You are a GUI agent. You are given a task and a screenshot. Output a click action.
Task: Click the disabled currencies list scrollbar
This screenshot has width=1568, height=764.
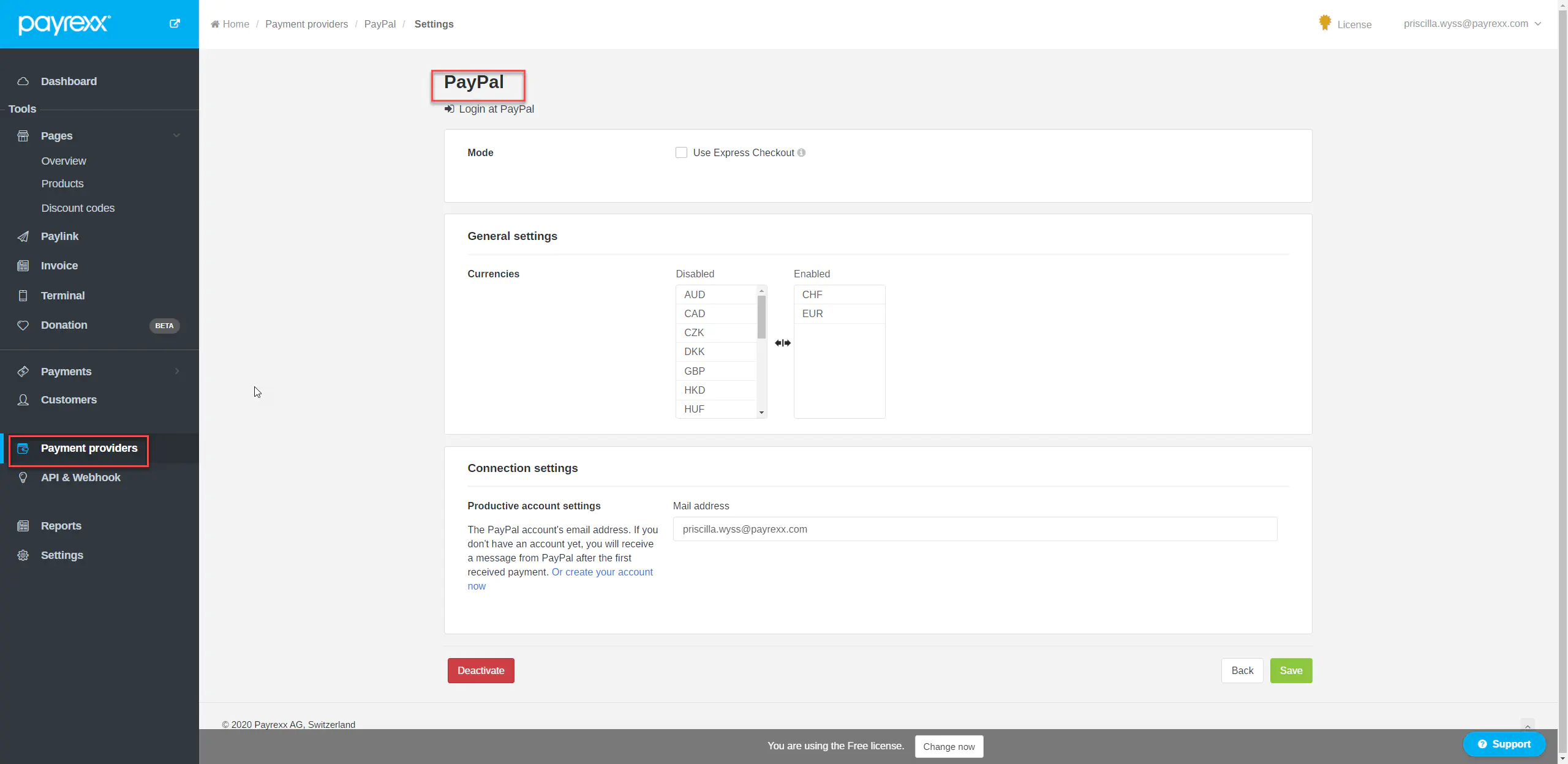tap(761, 317)
